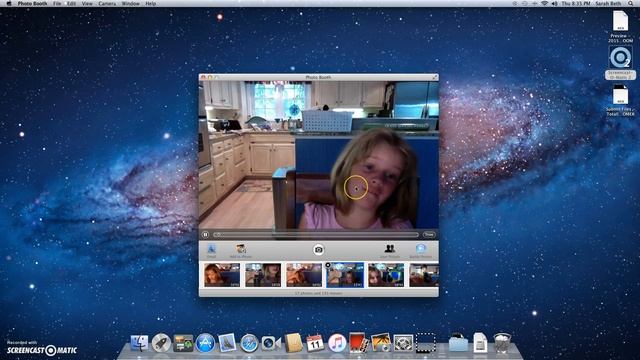Click the delete badge on the highlighted thumbnail

(328, 265)
